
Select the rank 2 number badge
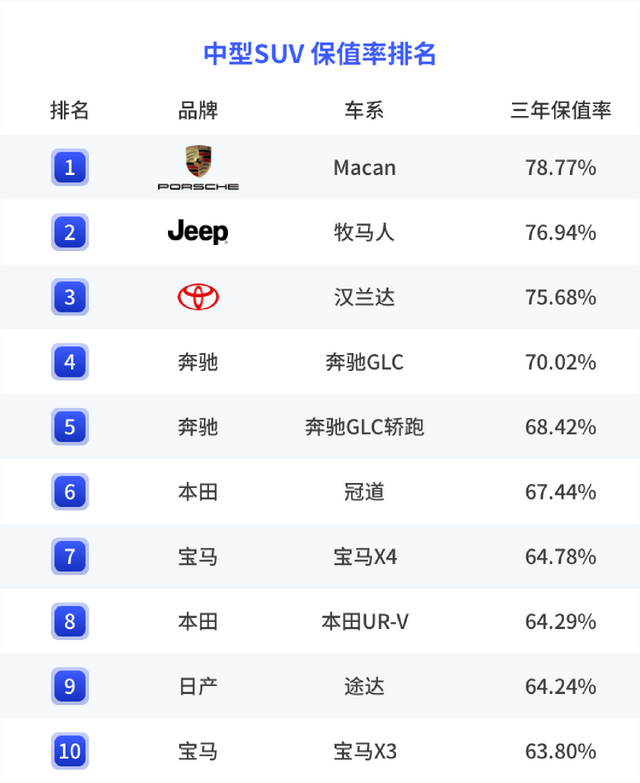coord(70,232)
